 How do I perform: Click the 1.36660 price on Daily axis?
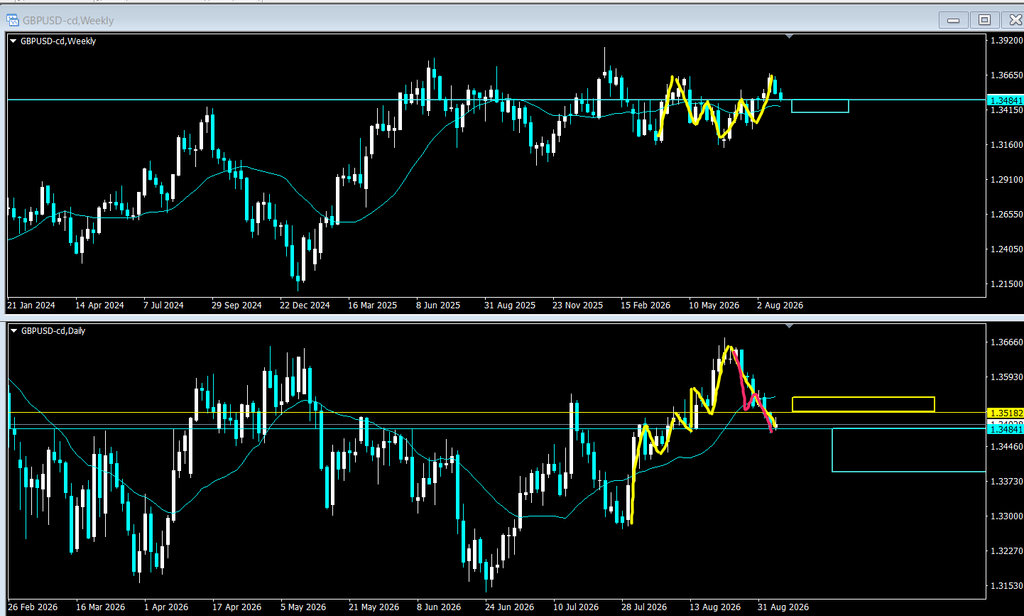point(1006,342)
